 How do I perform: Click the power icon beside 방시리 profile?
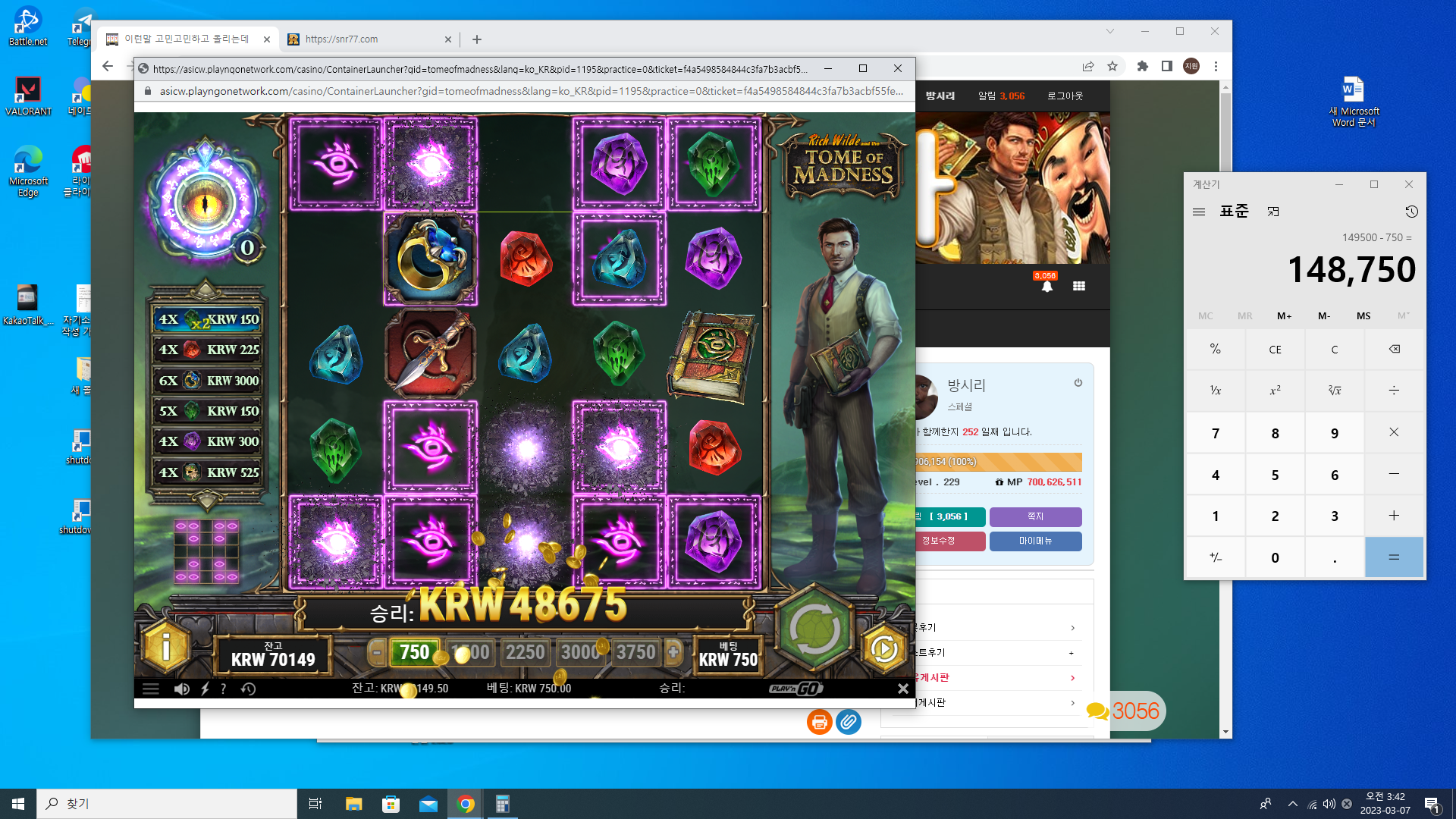coord(1078,383)
